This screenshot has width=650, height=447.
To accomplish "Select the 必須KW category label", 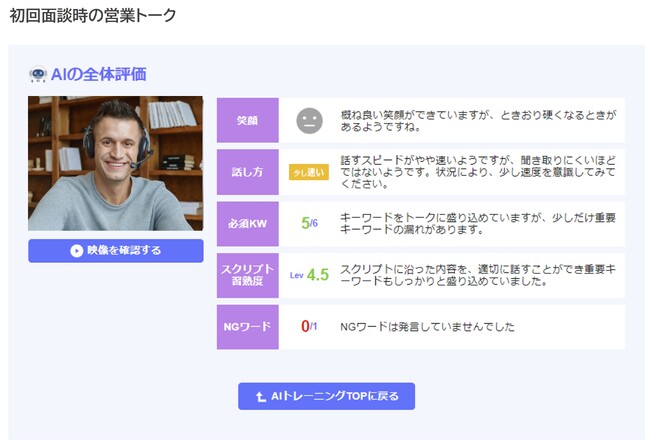I will point(247,223).
